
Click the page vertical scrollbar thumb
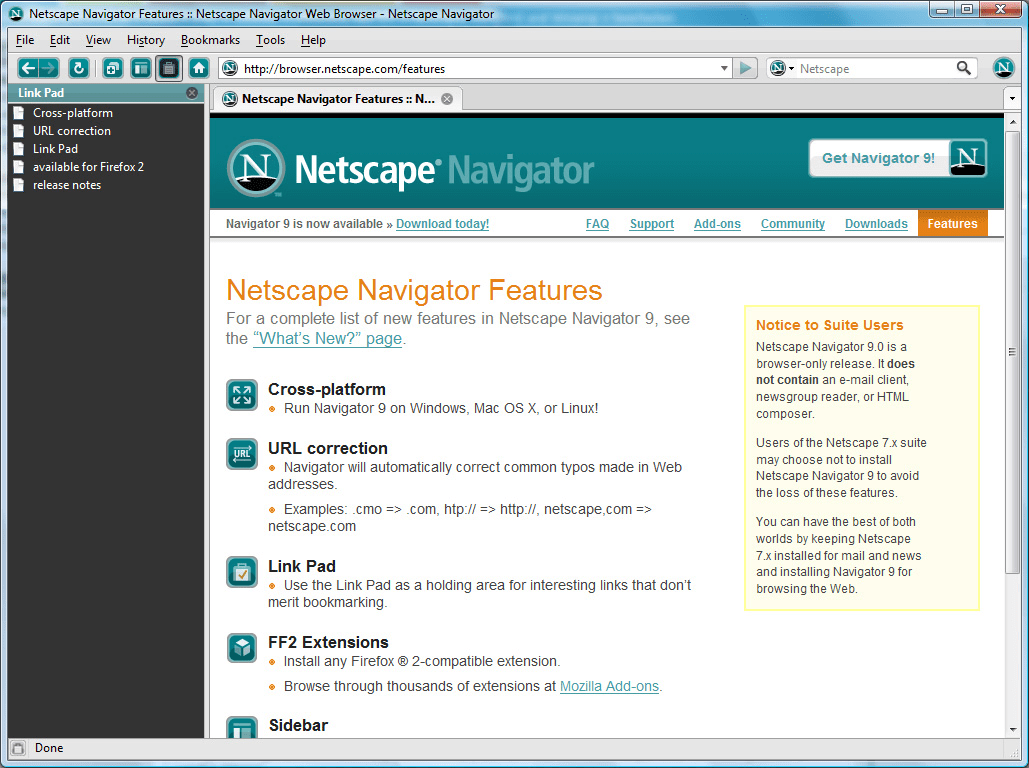coord(1012,351)
